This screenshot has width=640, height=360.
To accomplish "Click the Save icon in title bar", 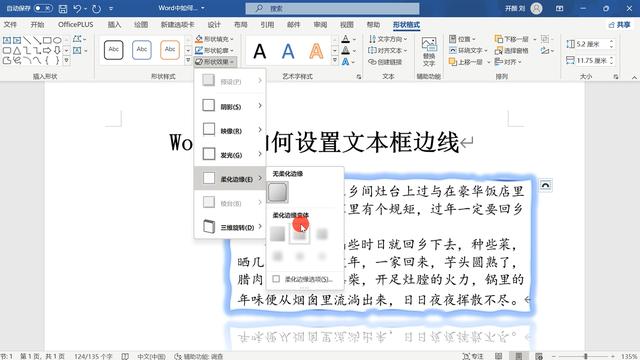I will (63, 8).
